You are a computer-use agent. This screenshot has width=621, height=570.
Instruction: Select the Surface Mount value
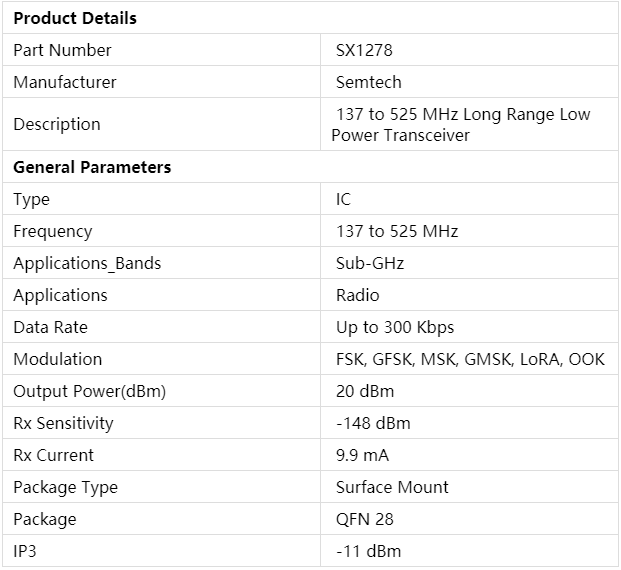coord(392,488)
